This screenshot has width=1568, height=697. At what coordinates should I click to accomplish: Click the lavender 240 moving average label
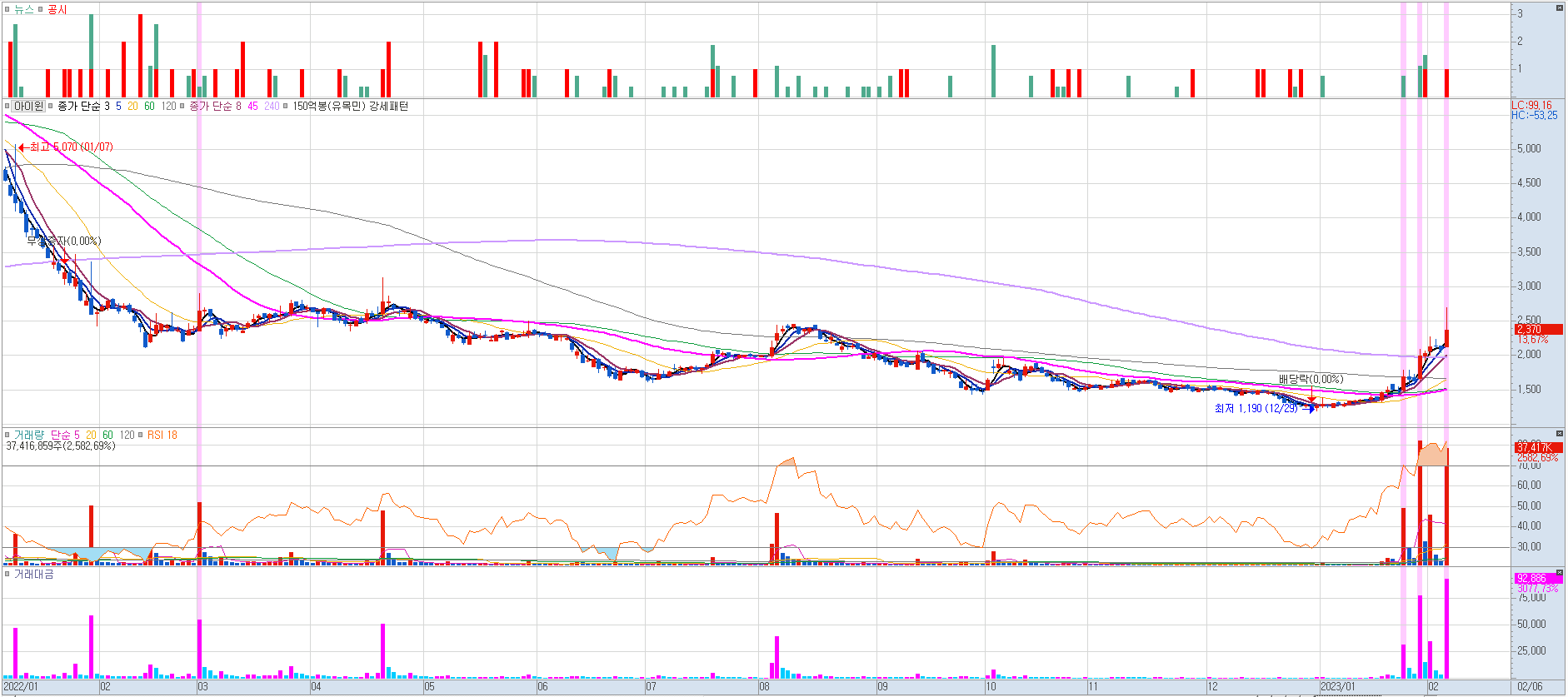point(272,106)
